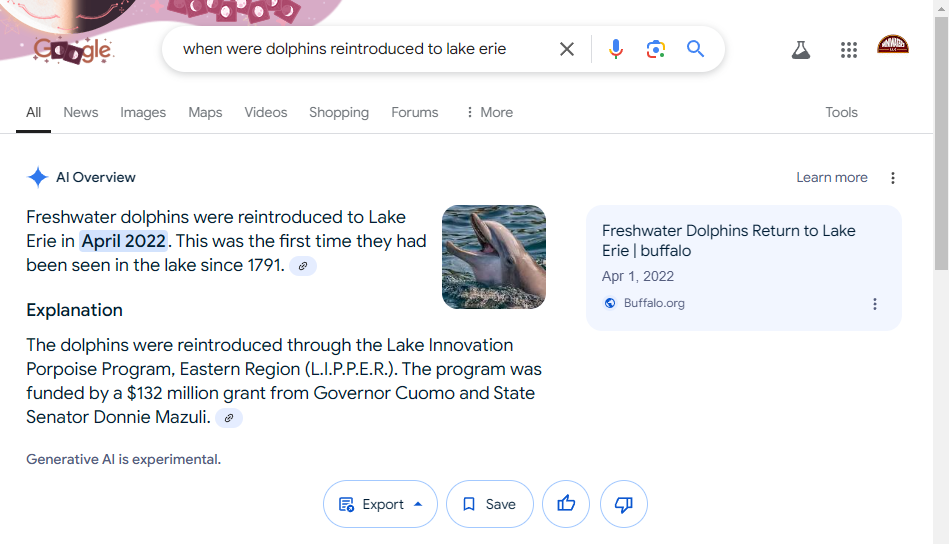
Task: Open AI Overview three-dot options menu
Action: (893, 178)
